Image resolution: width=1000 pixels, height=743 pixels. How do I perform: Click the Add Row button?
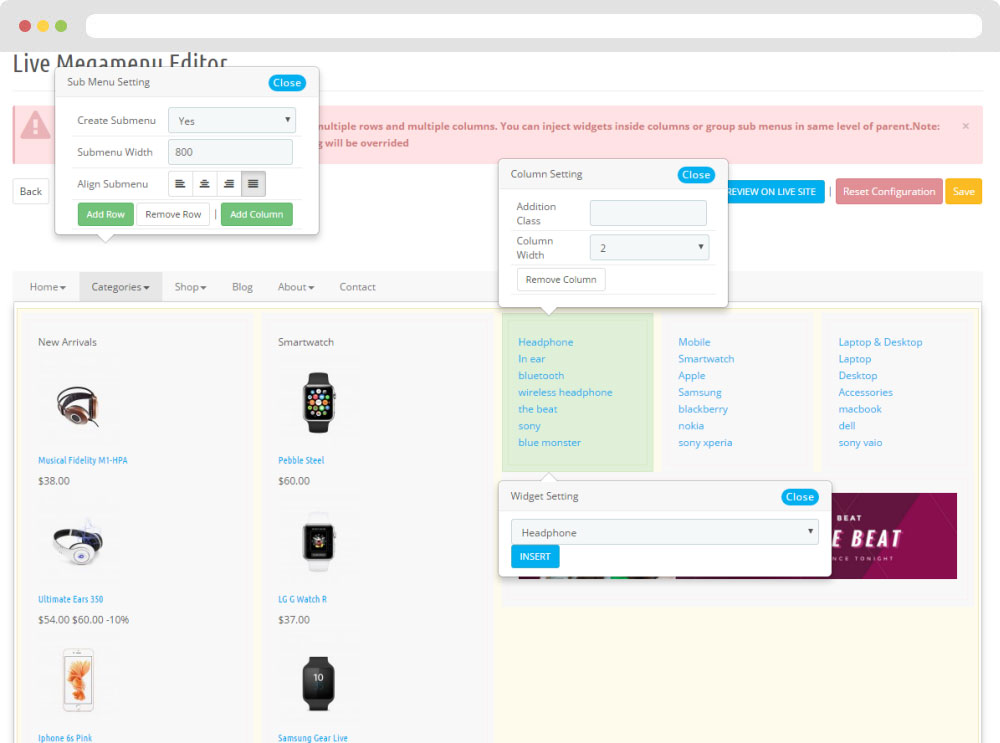point(106,214)
